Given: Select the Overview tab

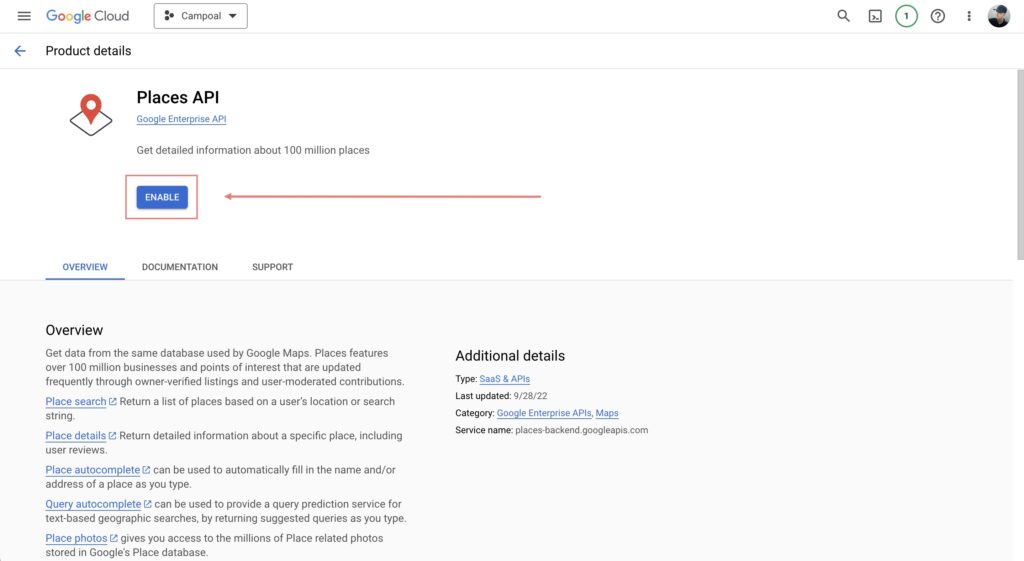Looking at the screenshot, I should 85,267.
